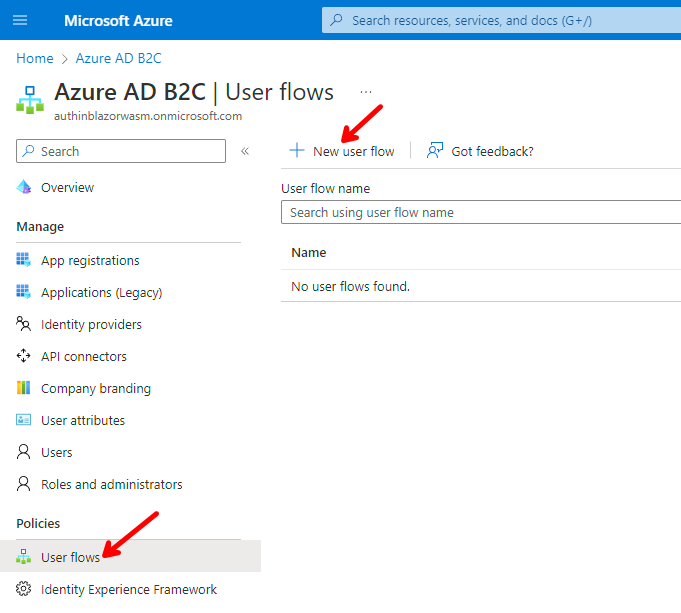
Task: Open the hamburger portal menu
Action: [20, 20]
